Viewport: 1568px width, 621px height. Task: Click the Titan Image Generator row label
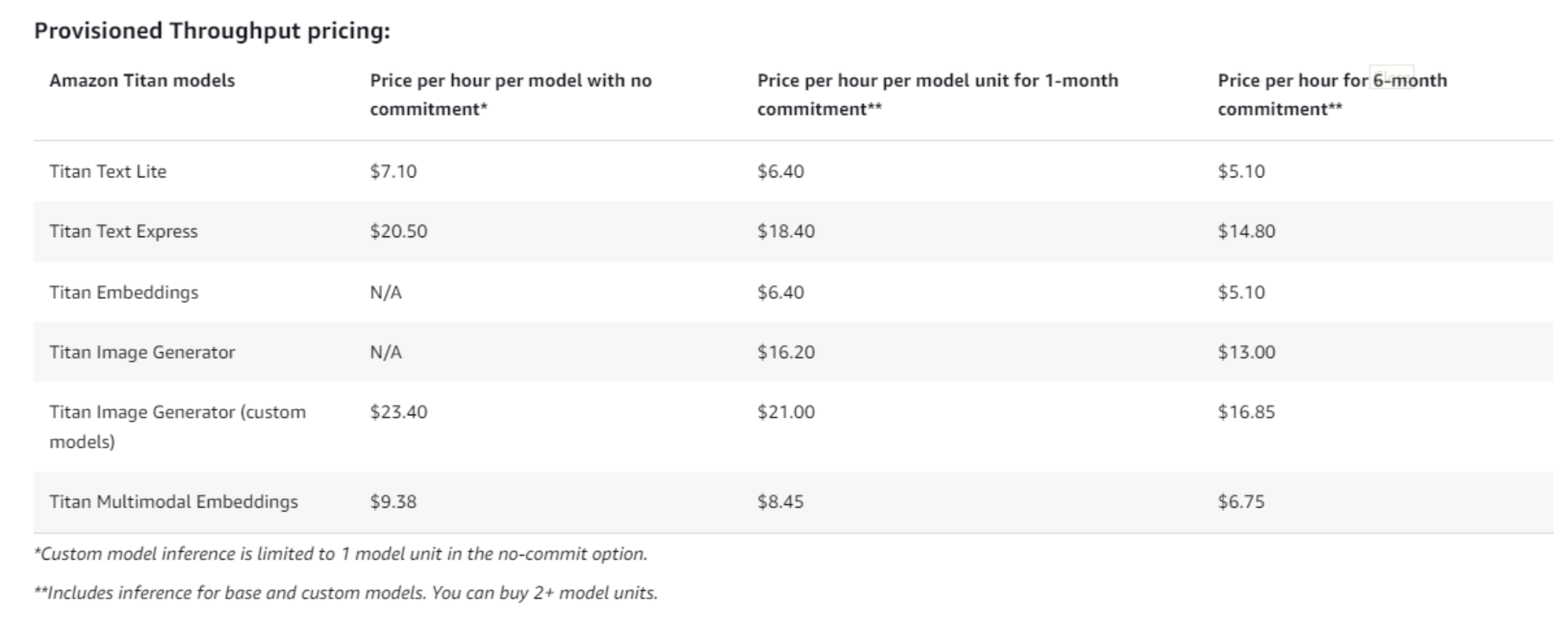click(142, 352)
